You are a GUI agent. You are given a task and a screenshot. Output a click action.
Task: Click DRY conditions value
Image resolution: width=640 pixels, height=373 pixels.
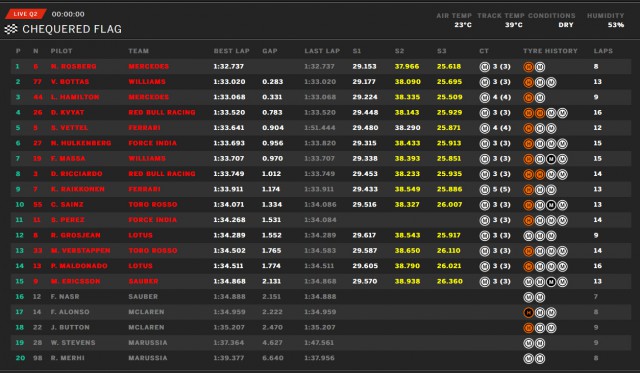[566, 25]
